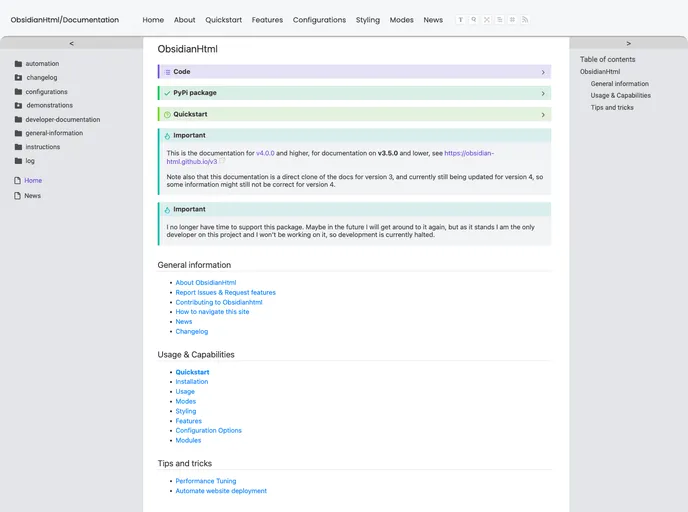This screenshot has height=512, width=688.
Task: Open the Configuration Options link
Action: [208, 430]
